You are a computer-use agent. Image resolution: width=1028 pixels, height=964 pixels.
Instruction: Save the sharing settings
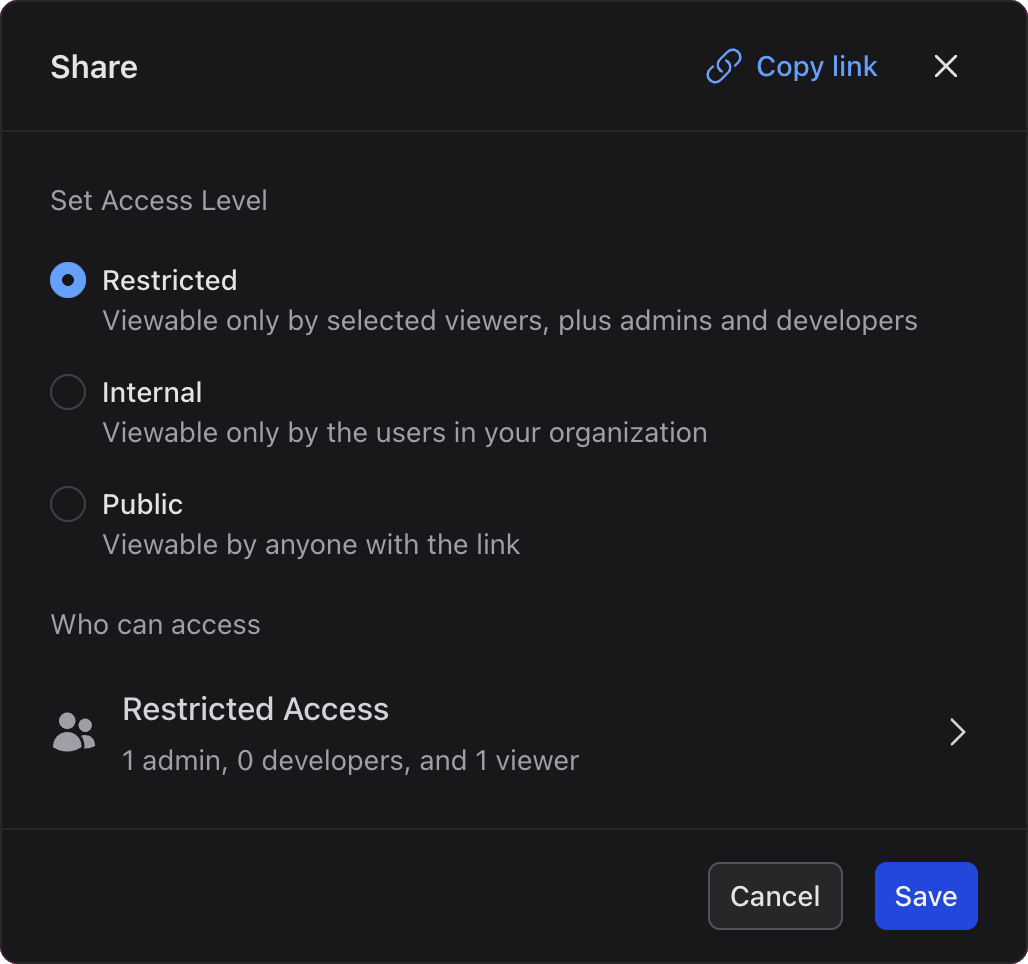click(925, 896)
